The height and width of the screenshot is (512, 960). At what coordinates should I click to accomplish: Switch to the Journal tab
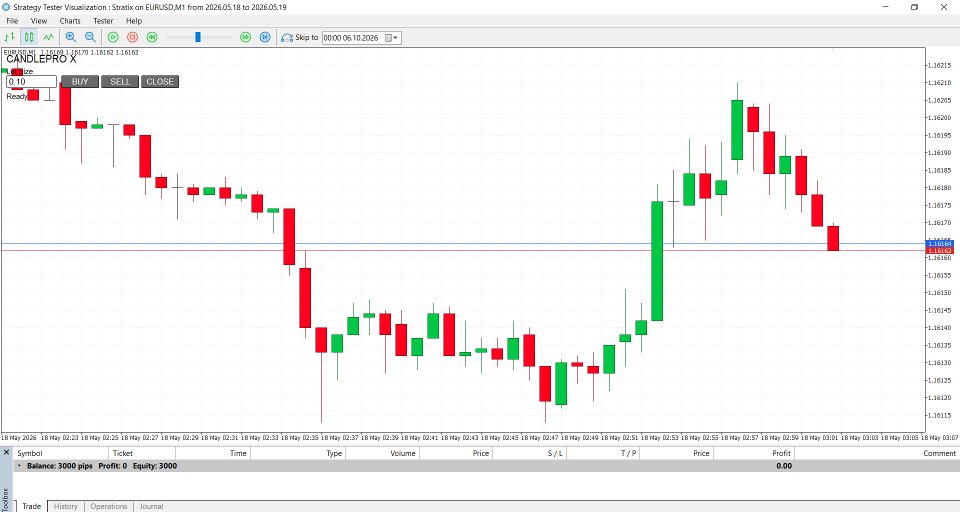click(151, 506)
